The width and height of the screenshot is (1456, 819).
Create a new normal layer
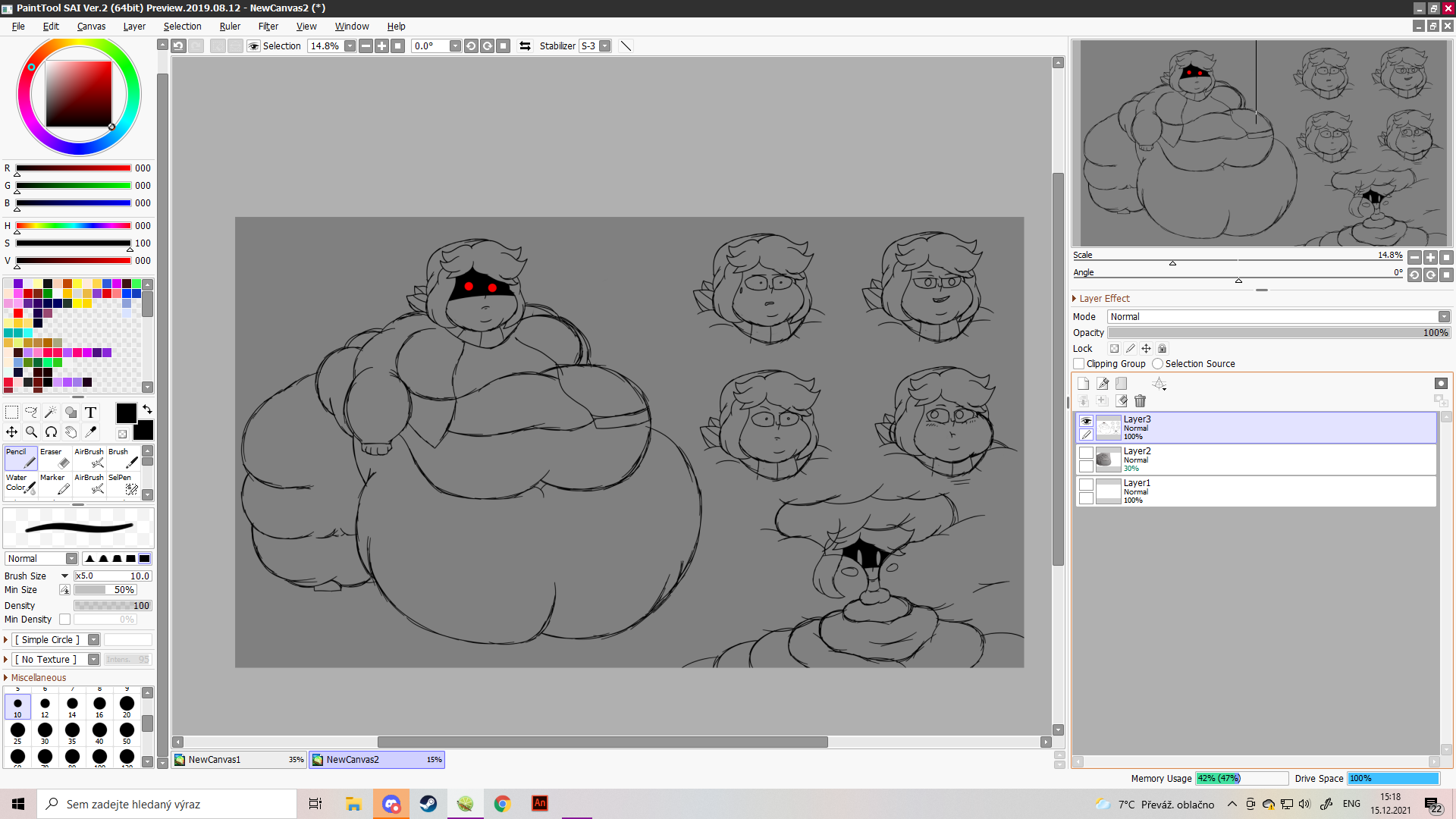(x=1083, y=384)
